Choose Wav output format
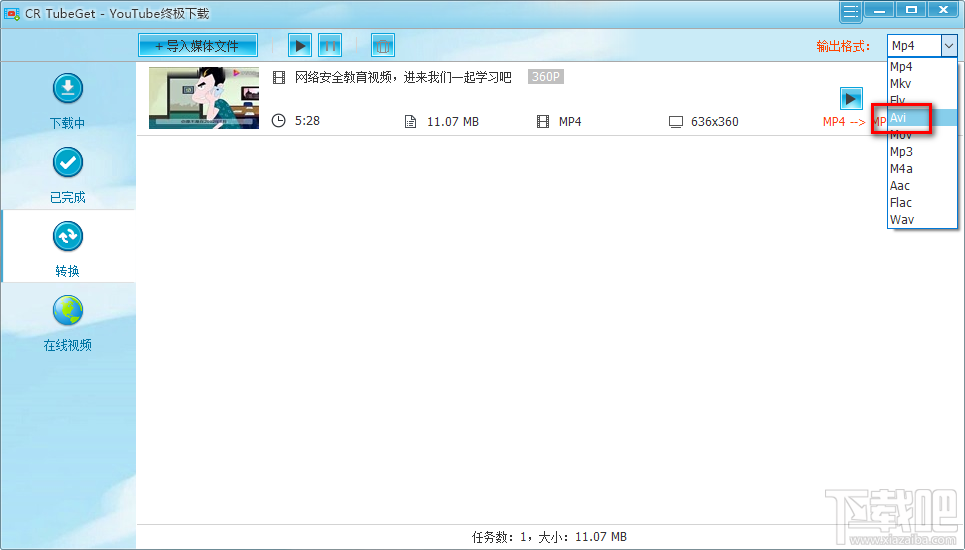This screenshot has width=965, height=550. (922, 220)
